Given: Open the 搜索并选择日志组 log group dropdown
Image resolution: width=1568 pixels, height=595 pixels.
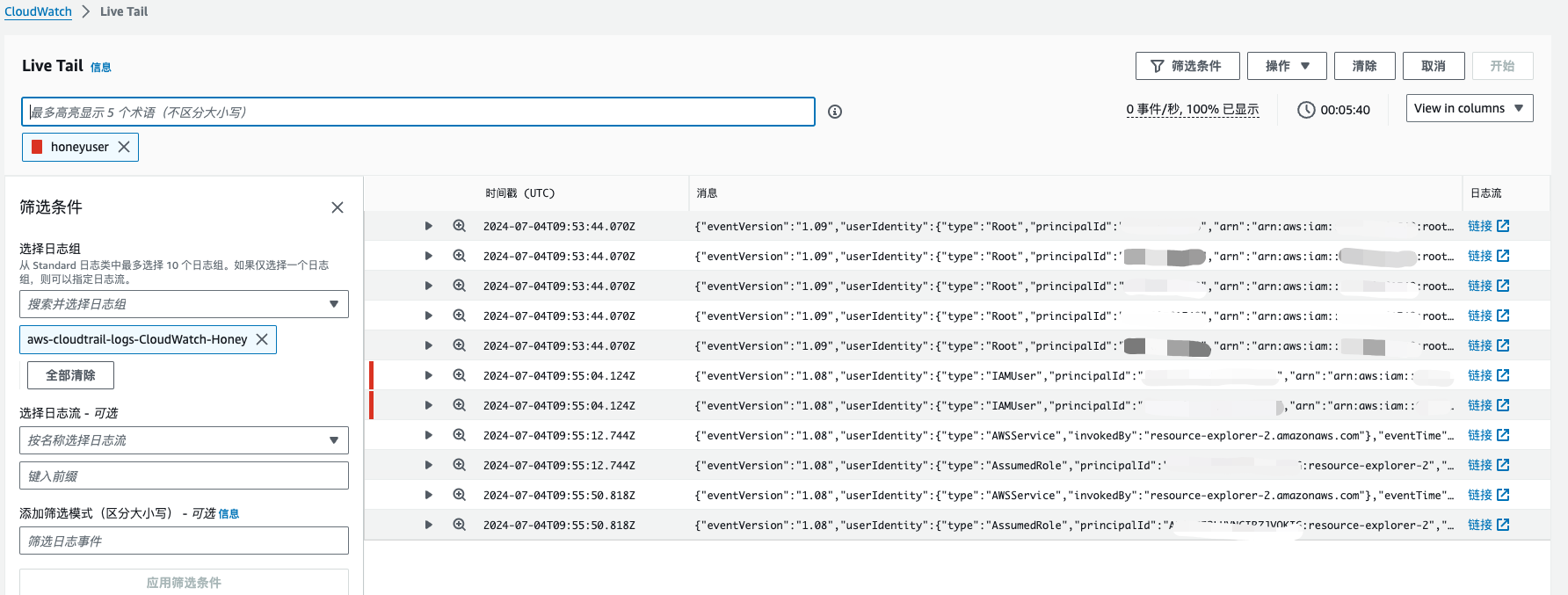Looking at the screenshot, I should click(x=184, y=304).
